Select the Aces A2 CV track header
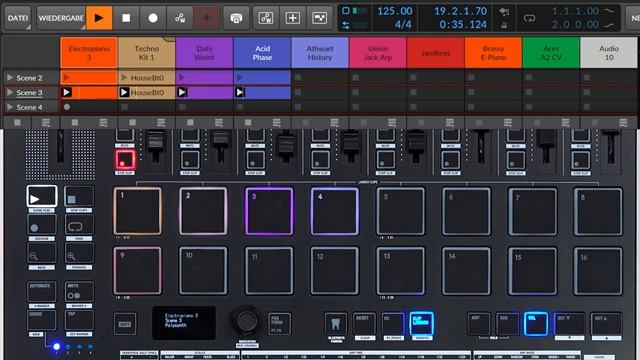This screenshot has width=640, height=360. (551, 53)
